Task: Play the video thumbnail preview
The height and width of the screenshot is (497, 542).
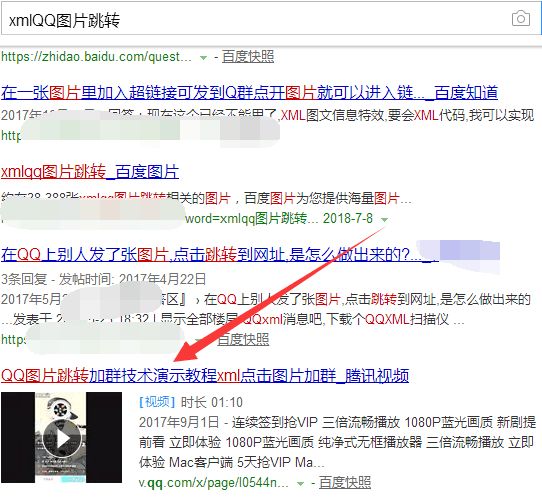Action: pos(62,437)
